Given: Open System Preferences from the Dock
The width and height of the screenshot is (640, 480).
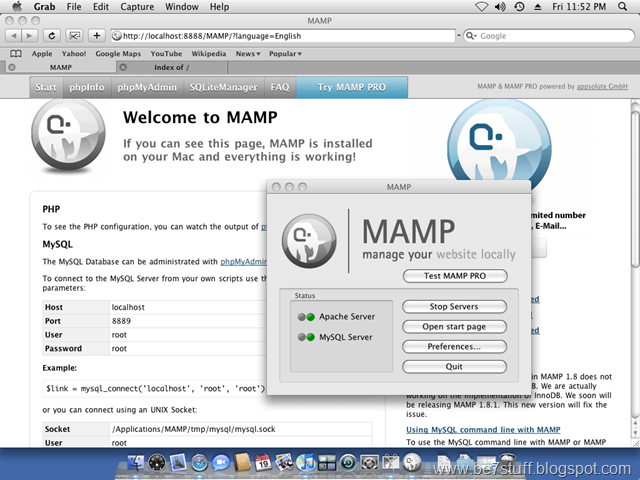Looking at the screenshot, I should click(369, 463).
